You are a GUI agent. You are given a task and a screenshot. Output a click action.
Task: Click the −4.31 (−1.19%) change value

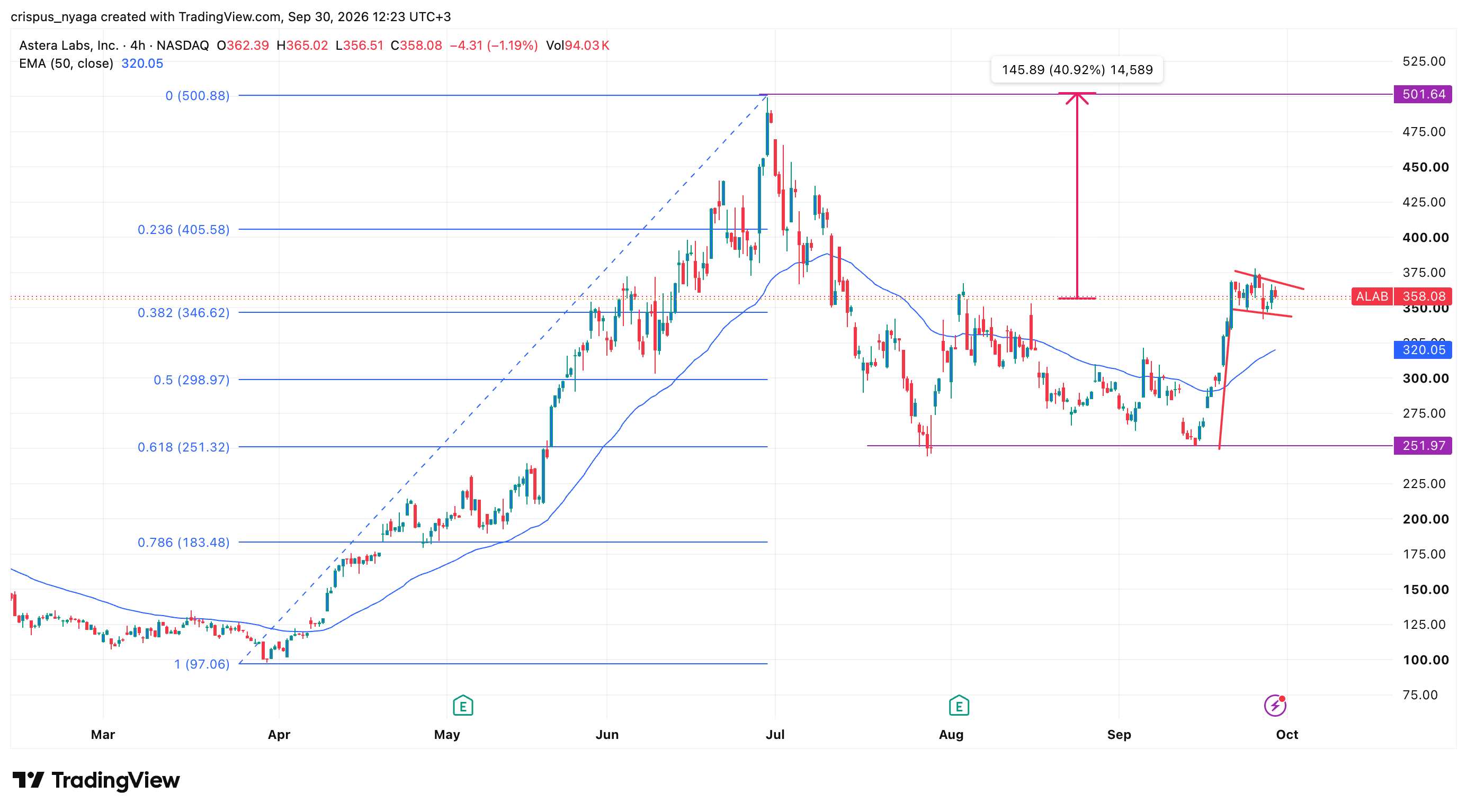[x=494, y=46]
